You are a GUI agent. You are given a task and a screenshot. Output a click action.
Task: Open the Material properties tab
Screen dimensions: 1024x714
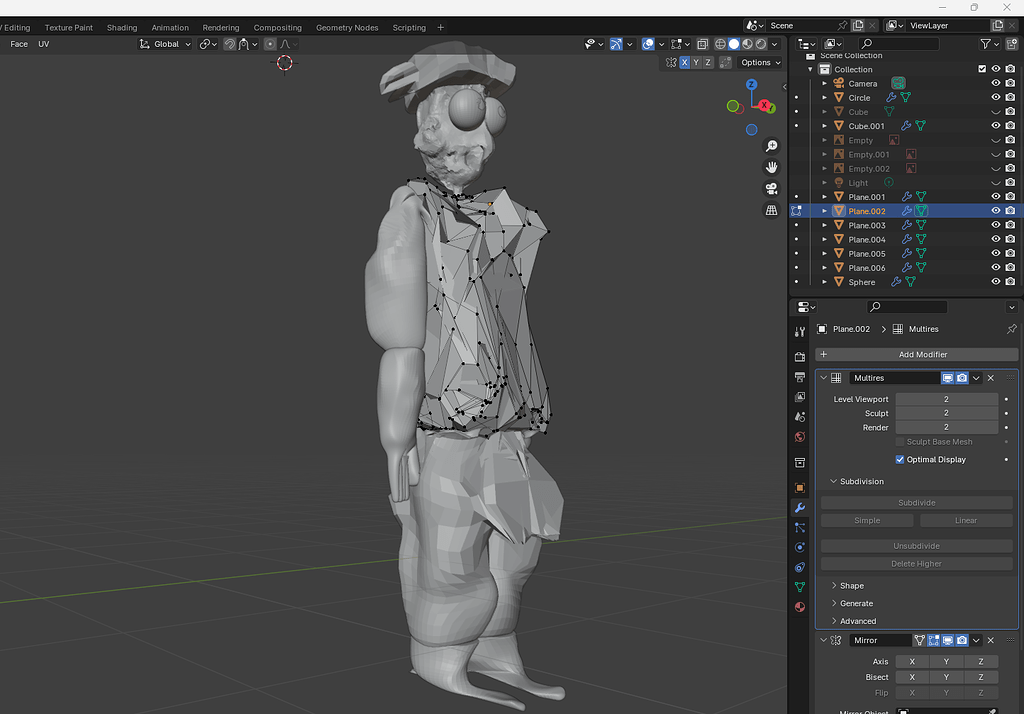coord(799,607)
